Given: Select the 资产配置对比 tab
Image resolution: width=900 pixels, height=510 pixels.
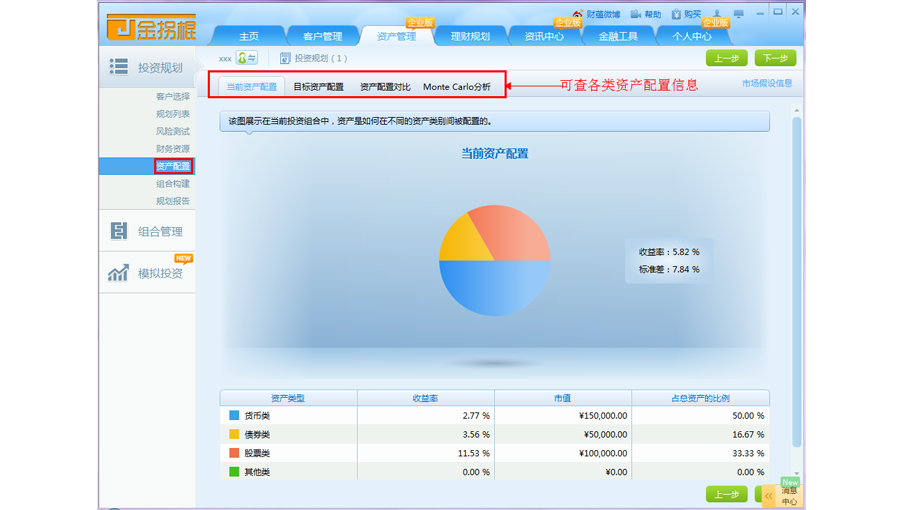Looking at the screenshot, I should pyautogui.click(x=385, y=87).
